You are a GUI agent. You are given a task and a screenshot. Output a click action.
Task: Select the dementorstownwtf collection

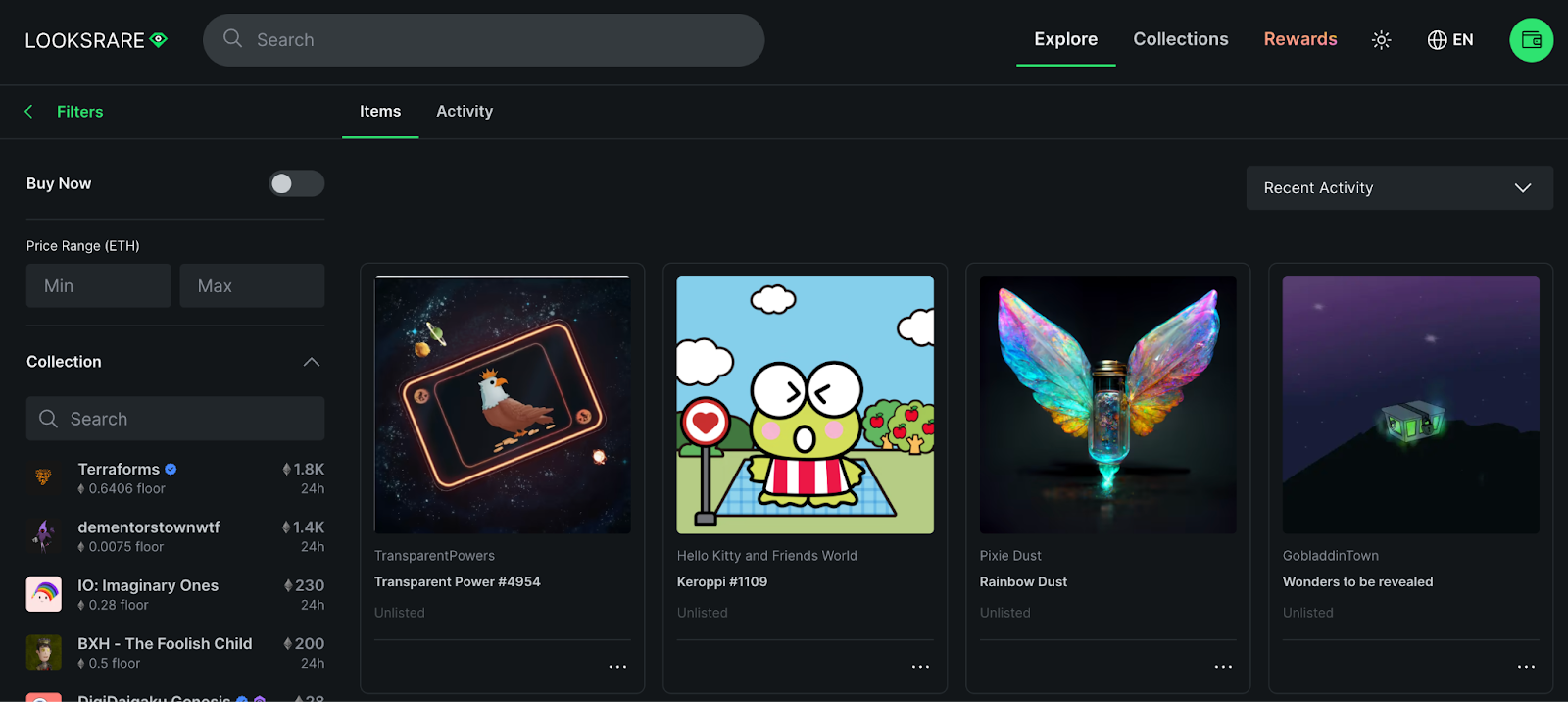pos(175,536)
